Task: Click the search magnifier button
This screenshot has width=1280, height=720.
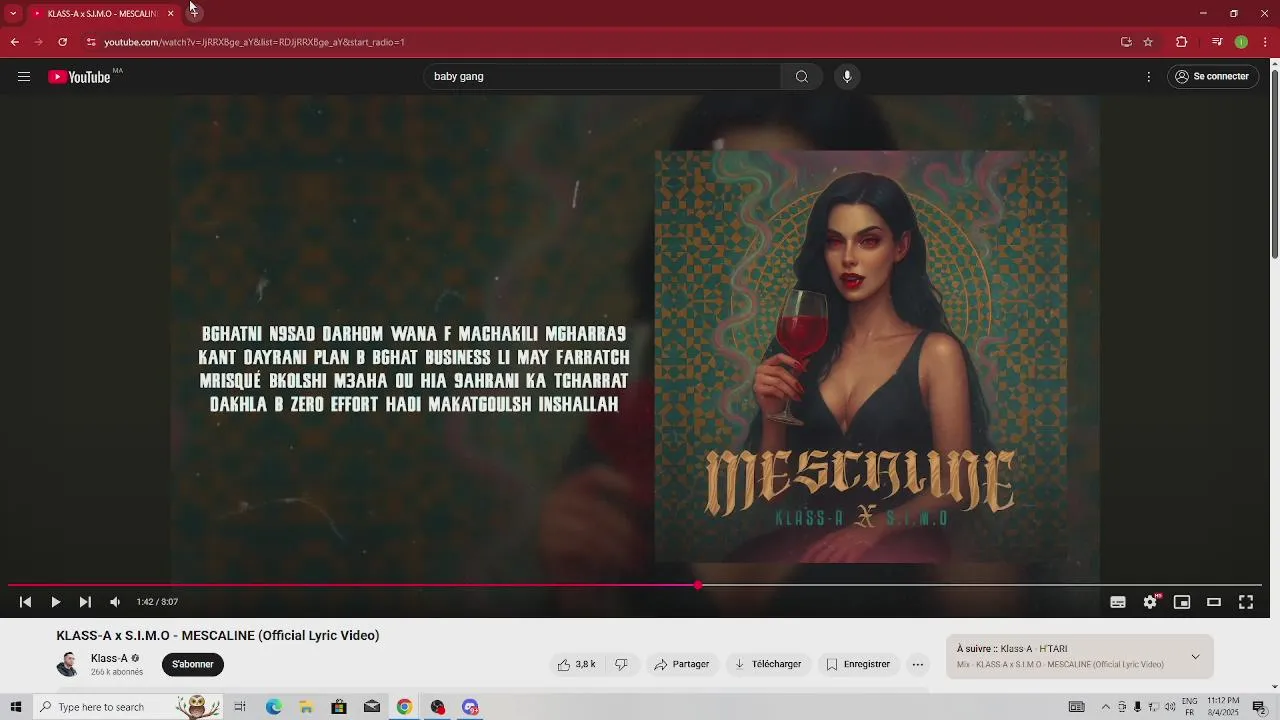Action: [x=802, y=77]
